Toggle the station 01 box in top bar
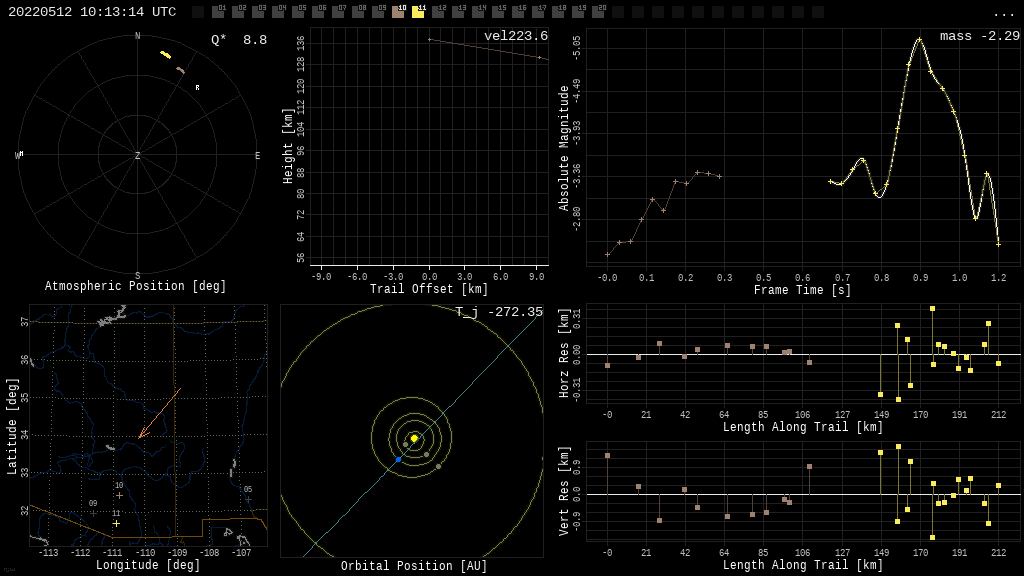Viewport: 1024px width, 576px height. pyautogui.click(x=218, y=12)
